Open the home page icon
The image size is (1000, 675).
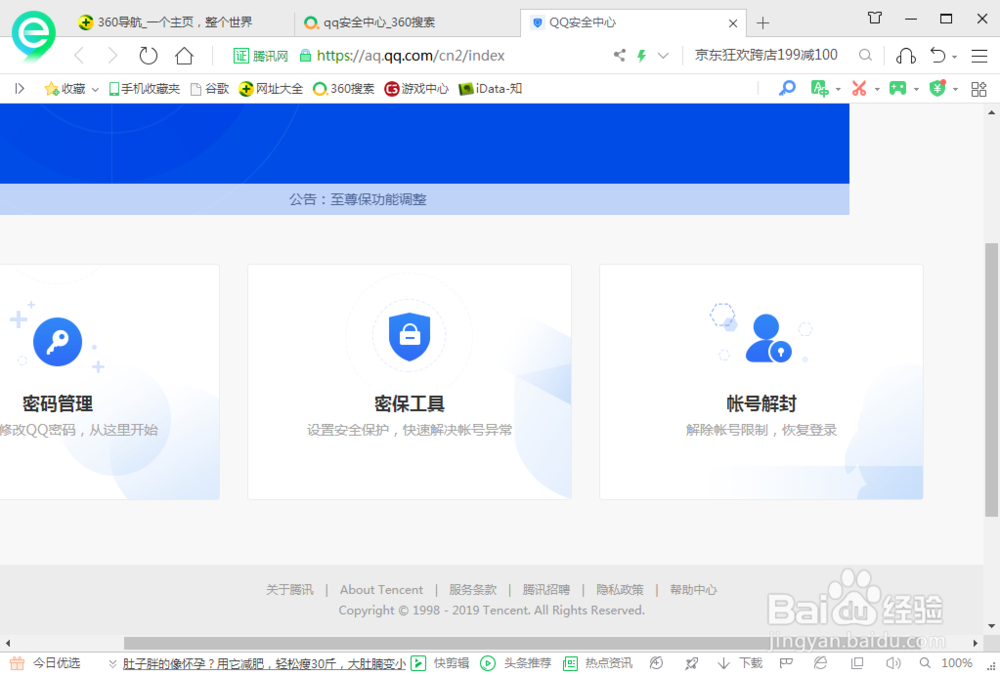click(x=184, y=56)
